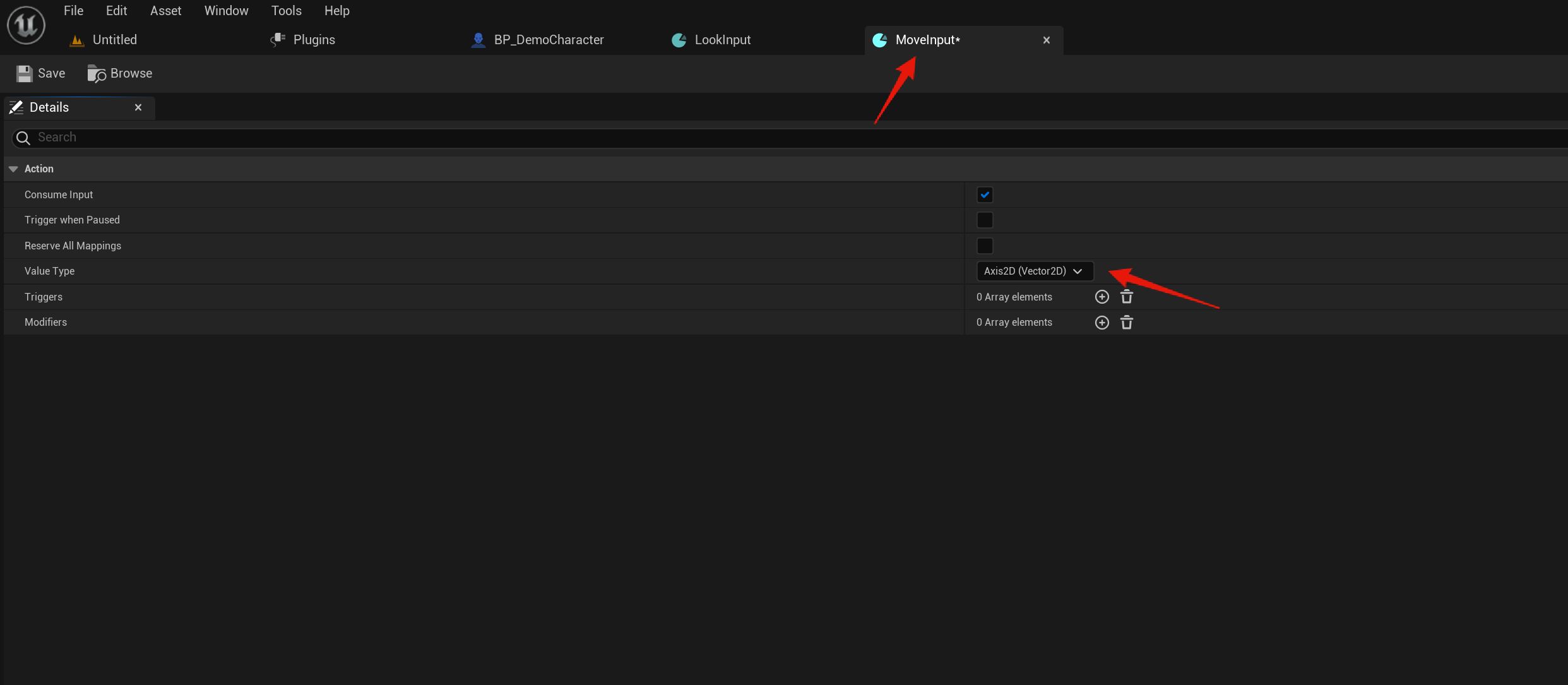Click the Browse folder icon

(96, 74)
